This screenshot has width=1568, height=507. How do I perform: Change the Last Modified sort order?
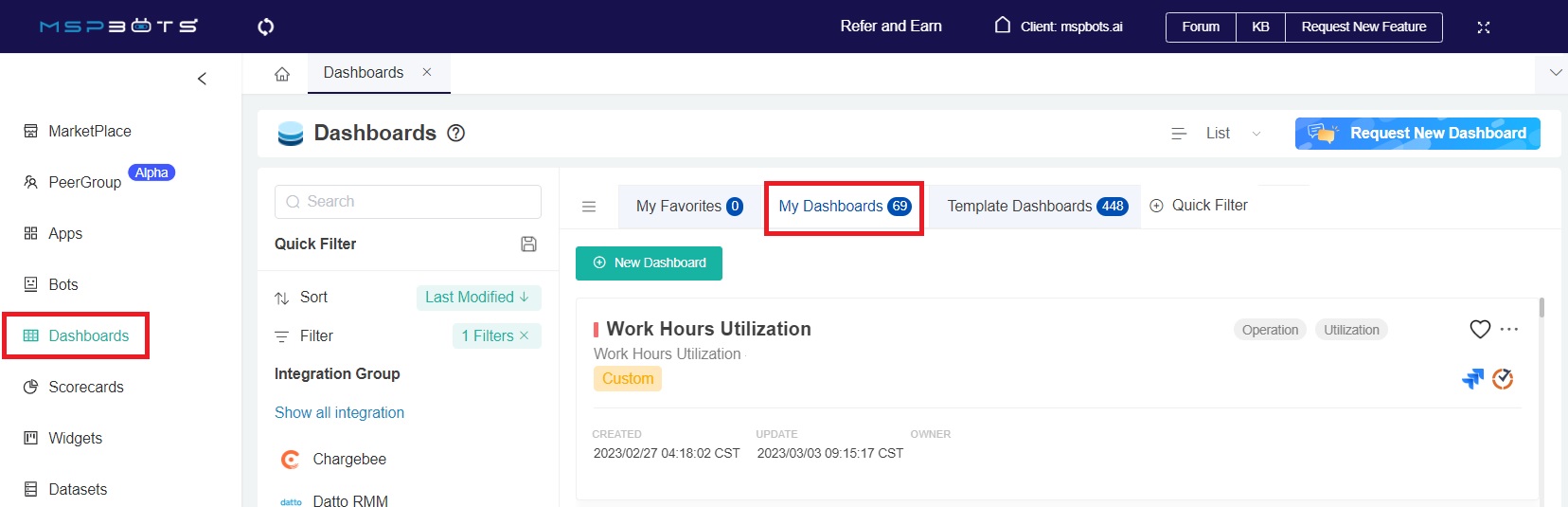point(478,298)
